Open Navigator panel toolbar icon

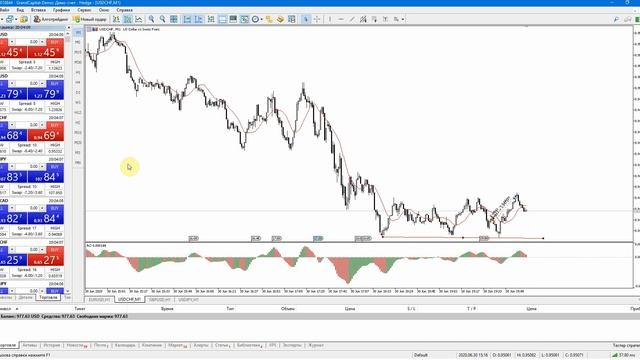[244, 19]
